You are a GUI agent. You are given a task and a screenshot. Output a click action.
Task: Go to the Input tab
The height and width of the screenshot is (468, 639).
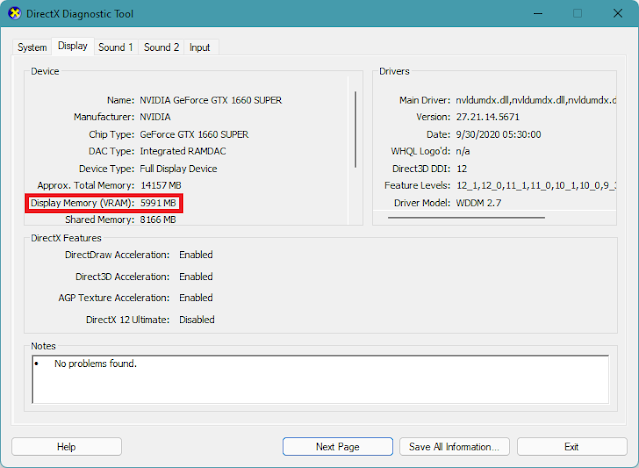200,47
